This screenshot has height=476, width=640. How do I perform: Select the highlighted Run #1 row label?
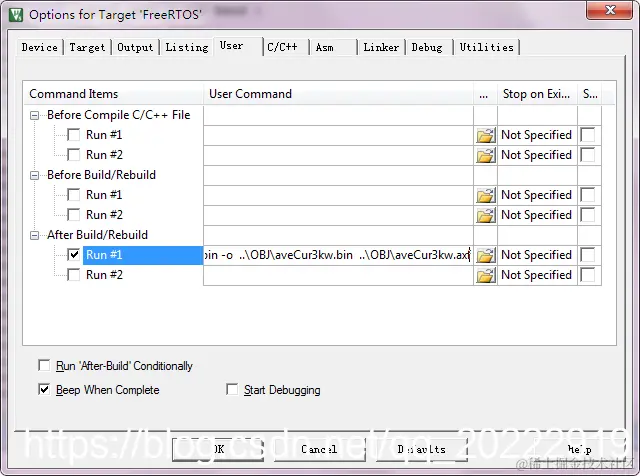click(x=143, y=255)
